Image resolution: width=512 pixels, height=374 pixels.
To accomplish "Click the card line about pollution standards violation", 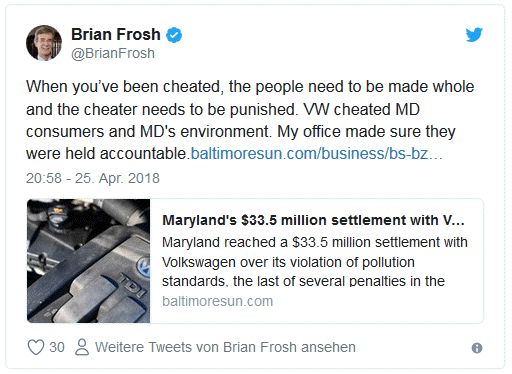I will 288,262.
